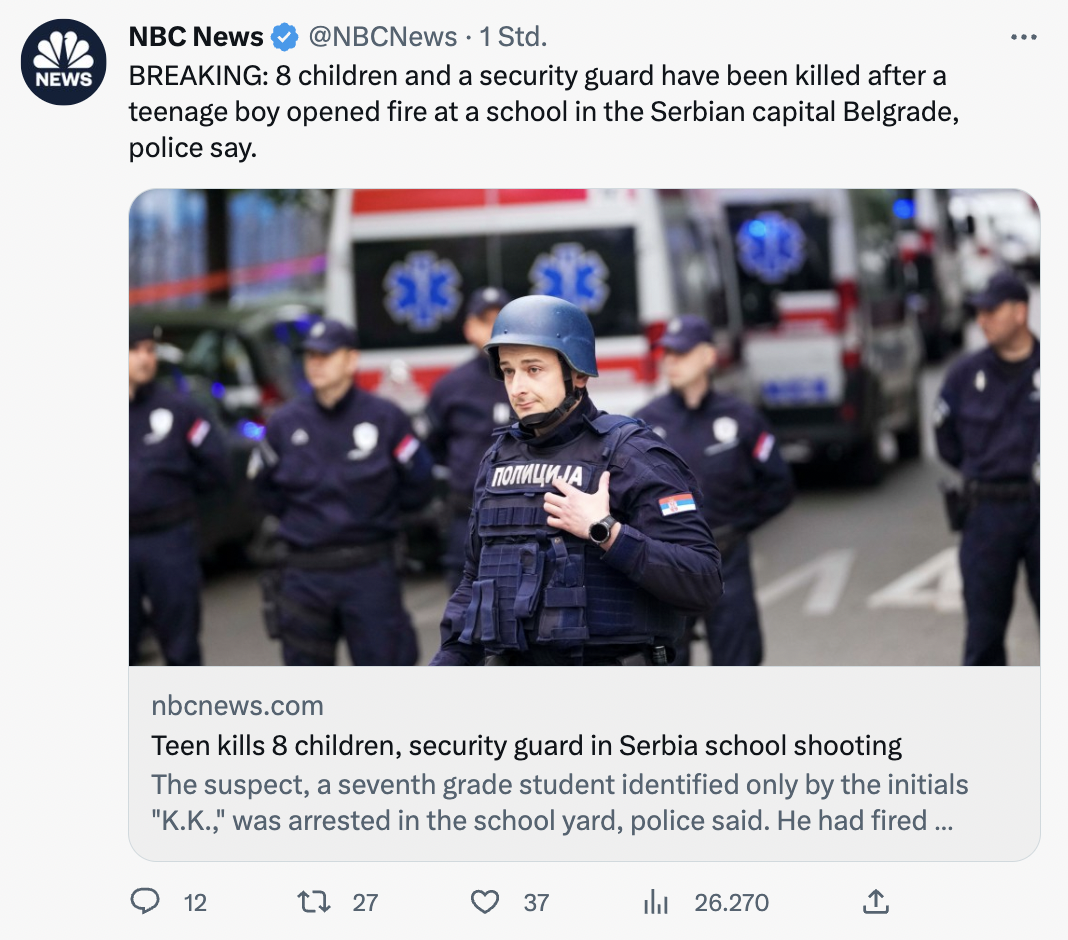Open the "Teen kills 8 children" headline
The width and height of the screenshot is (1068, 940).
coord(527,746)
